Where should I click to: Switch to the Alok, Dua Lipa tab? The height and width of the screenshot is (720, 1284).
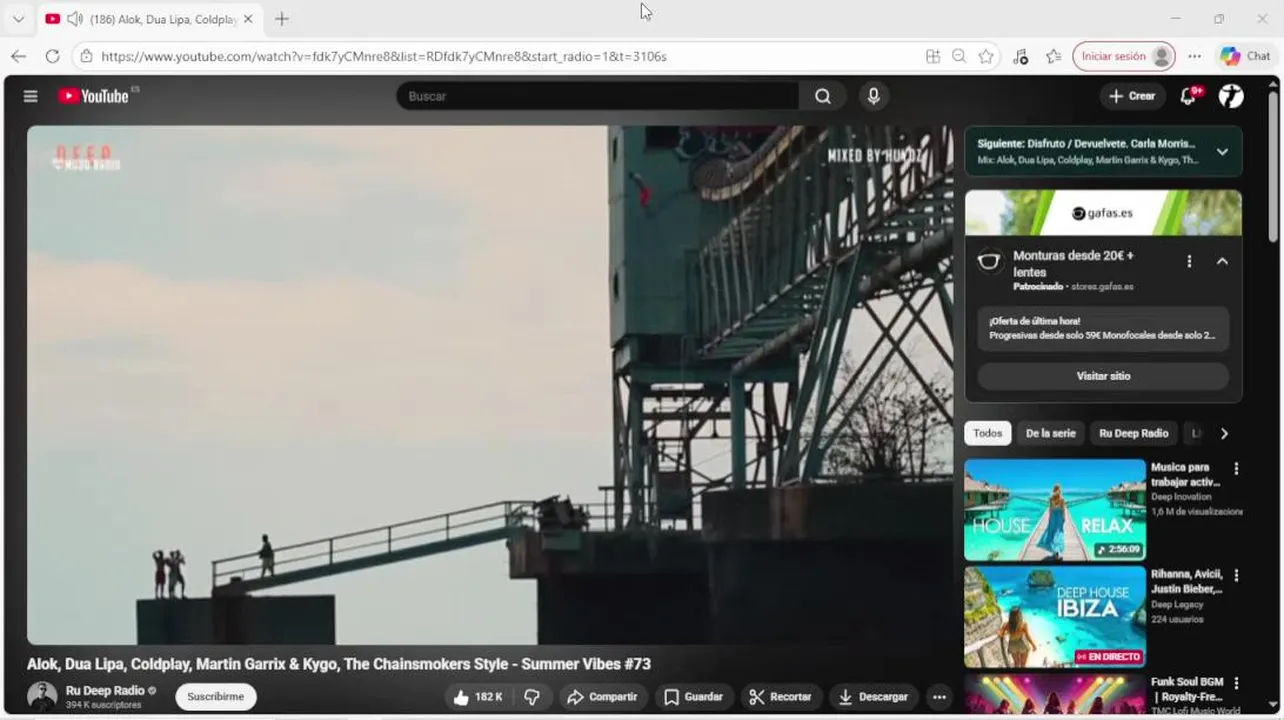click(x=150, y=19)
